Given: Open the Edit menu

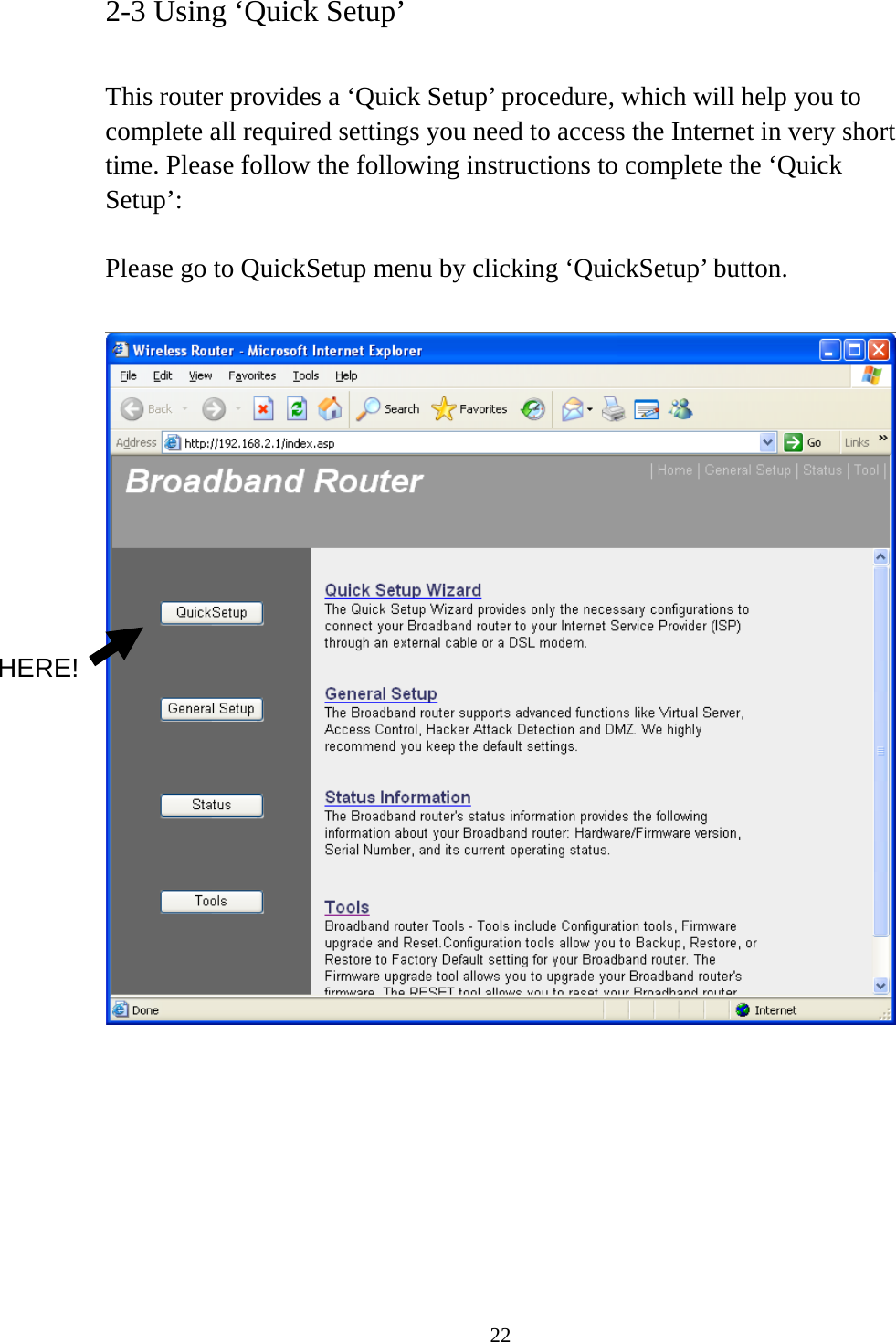Looking at the screenshot, I should tap(163, 375).
